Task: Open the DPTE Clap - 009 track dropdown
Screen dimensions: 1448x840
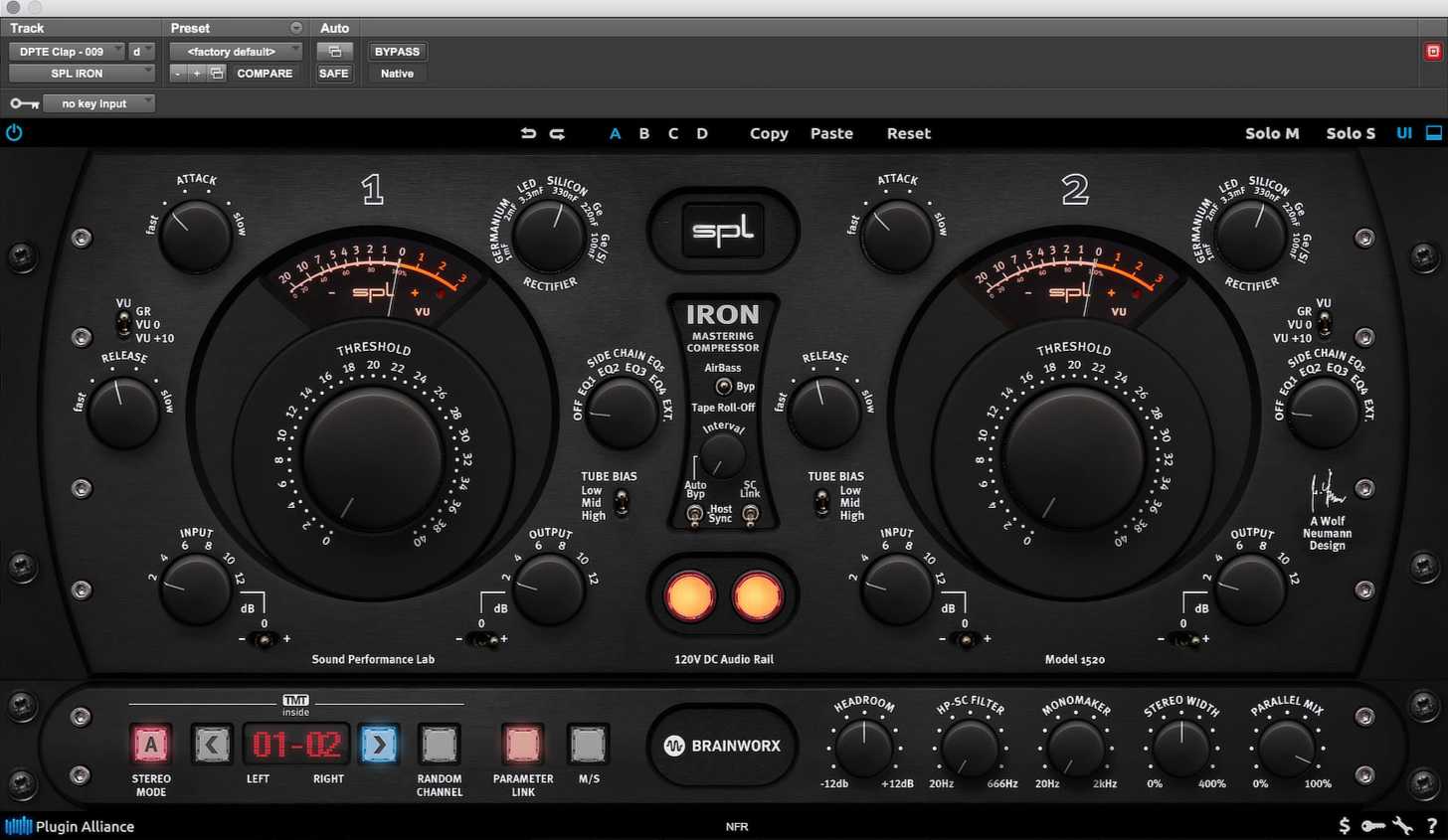Action: pyautogui.click(x=67, y=52)
